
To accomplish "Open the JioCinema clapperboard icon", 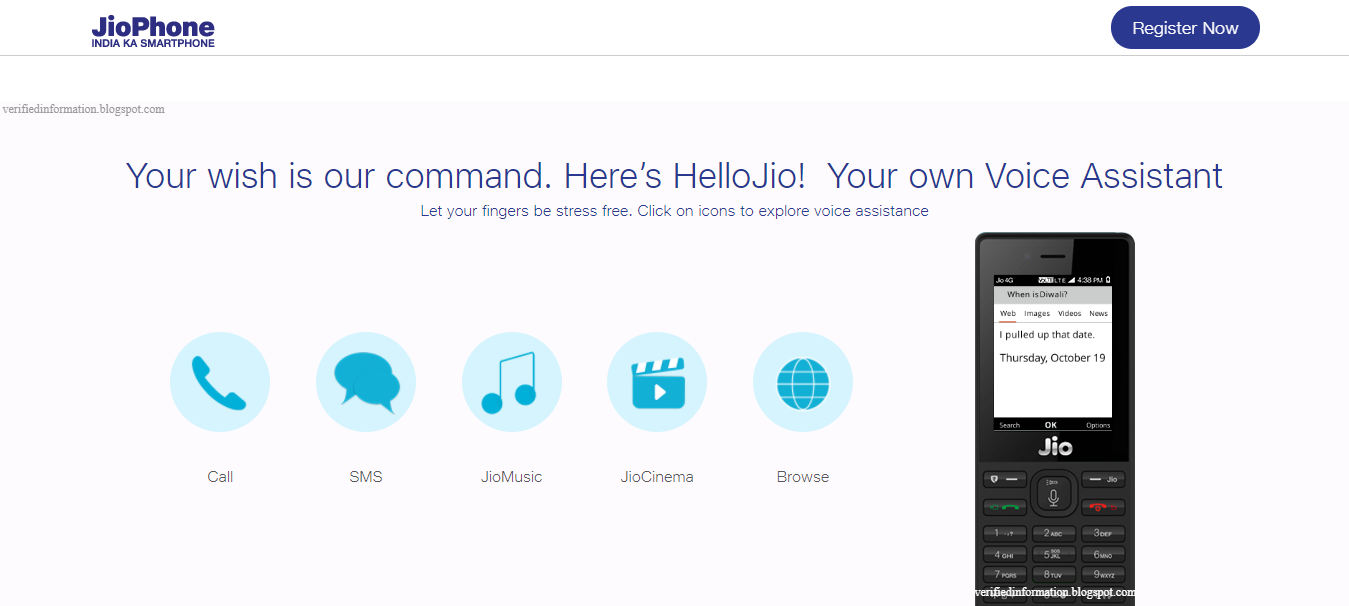I will (x=657, y=382).
